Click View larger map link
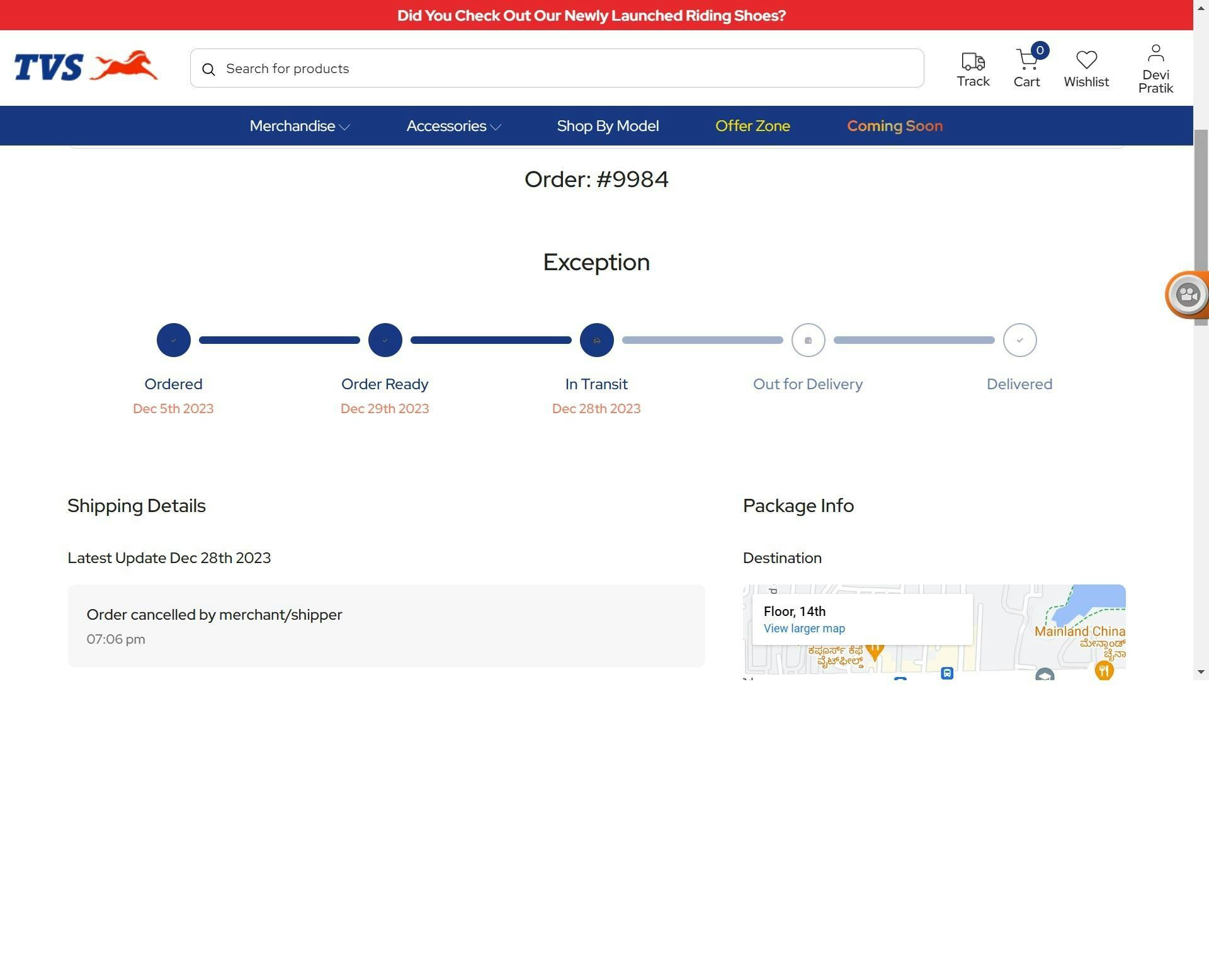 point(804,629)
